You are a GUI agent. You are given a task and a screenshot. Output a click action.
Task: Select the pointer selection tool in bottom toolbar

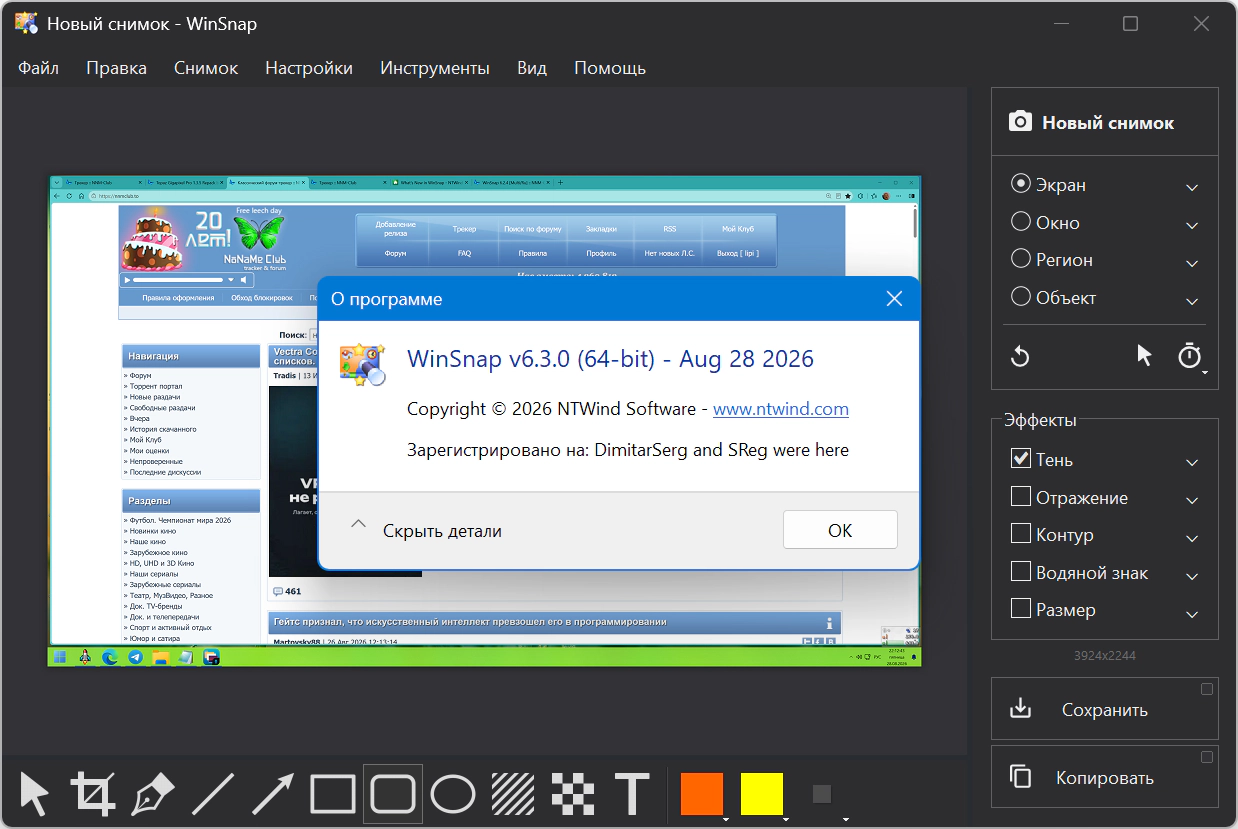pyautogui.click(x=34, y=794)
